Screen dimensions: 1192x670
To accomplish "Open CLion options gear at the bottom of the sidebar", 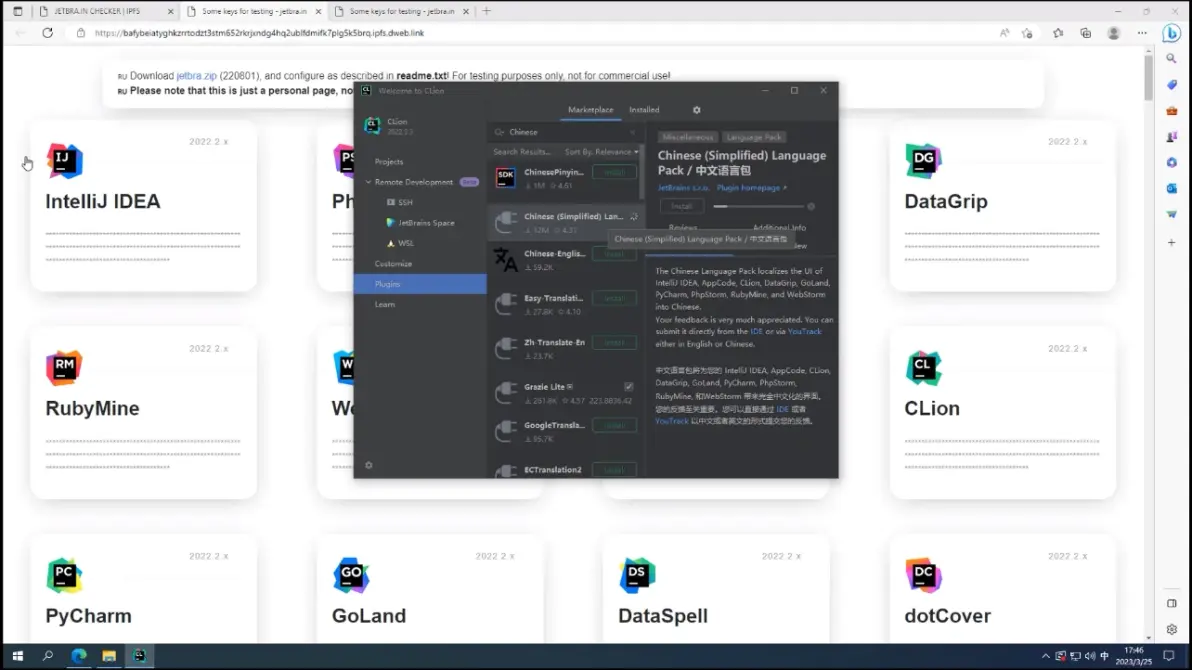I will pos(369,465).
